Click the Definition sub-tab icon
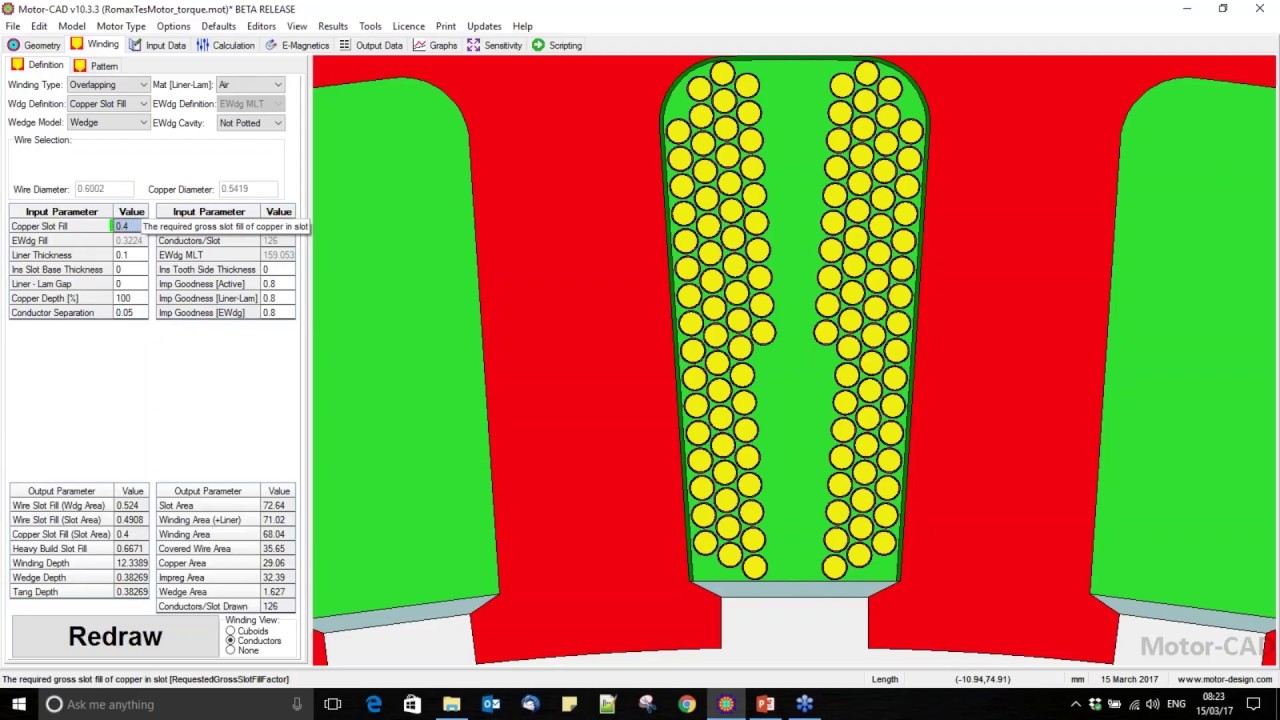The height and width of the screenshot is (720, 1280). pyautogui.click(x=17, y=65)
